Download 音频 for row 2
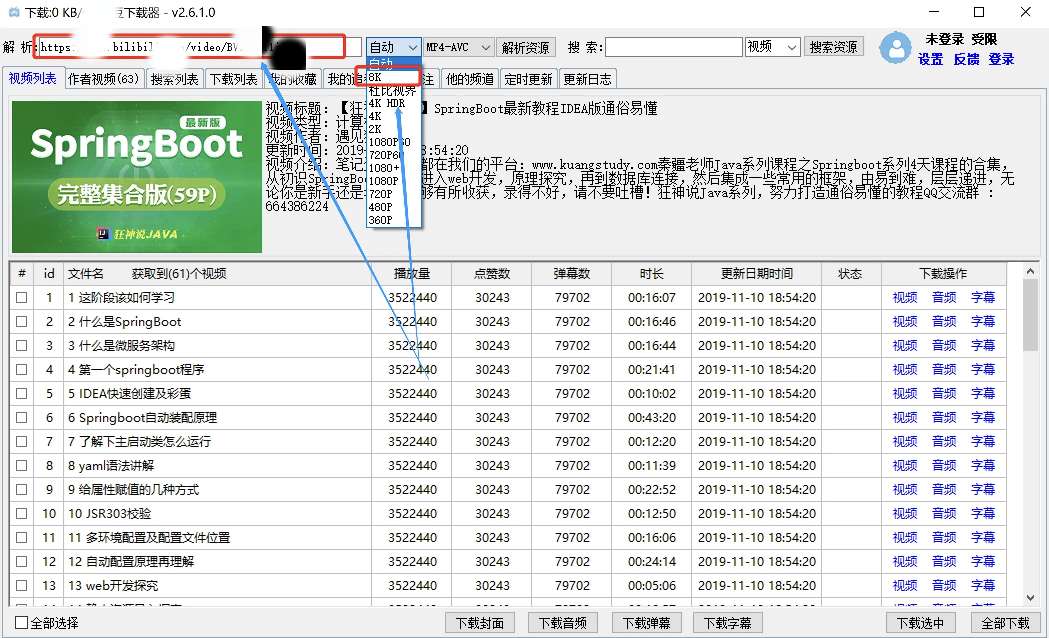1049x638 pixels. (x=944, y=322)
